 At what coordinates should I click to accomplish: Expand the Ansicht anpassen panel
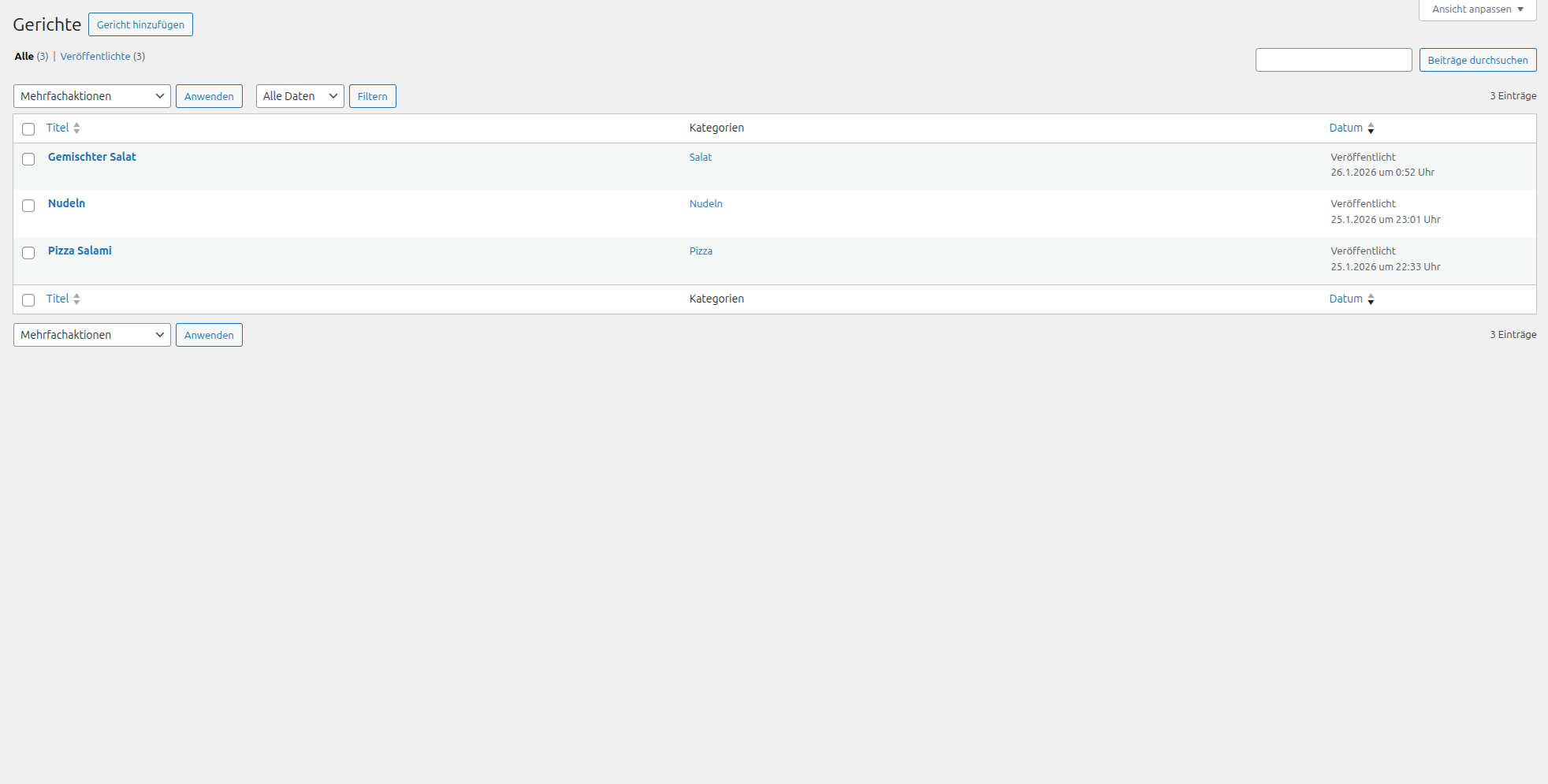pos(1477,9)
